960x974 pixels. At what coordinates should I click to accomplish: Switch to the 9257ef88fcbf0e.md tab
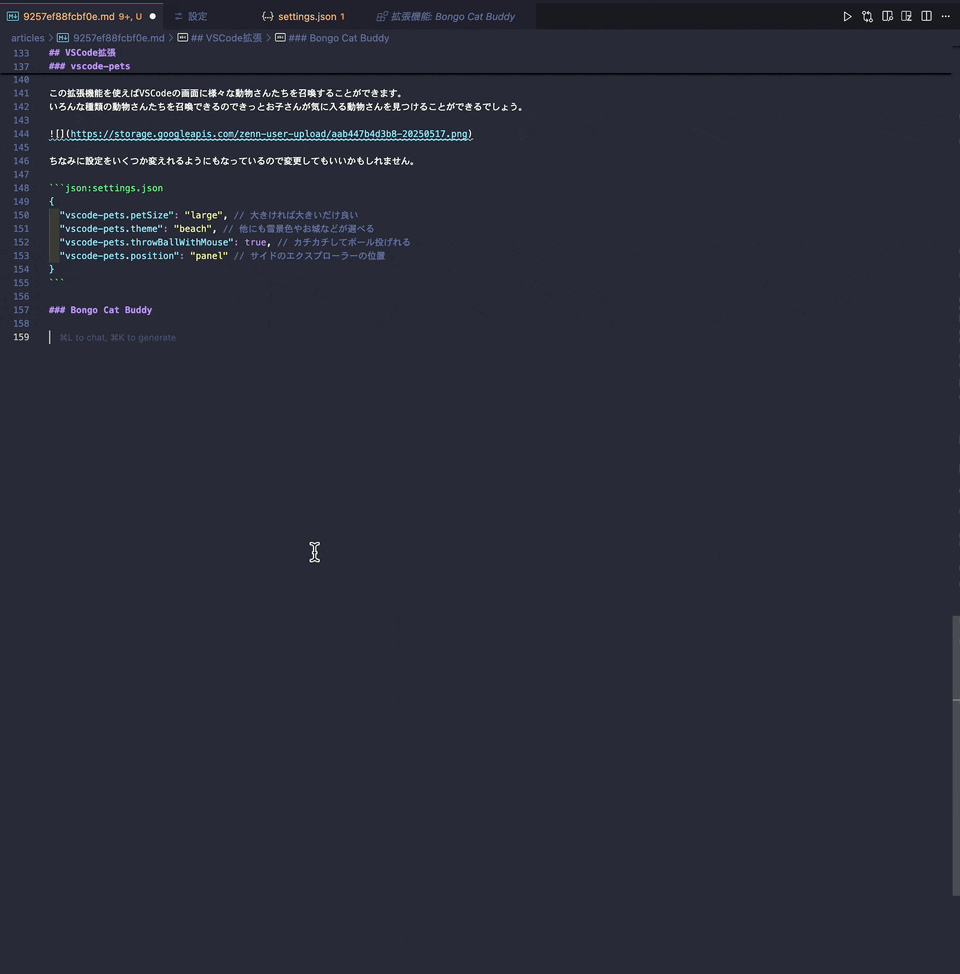pos(81,16)
